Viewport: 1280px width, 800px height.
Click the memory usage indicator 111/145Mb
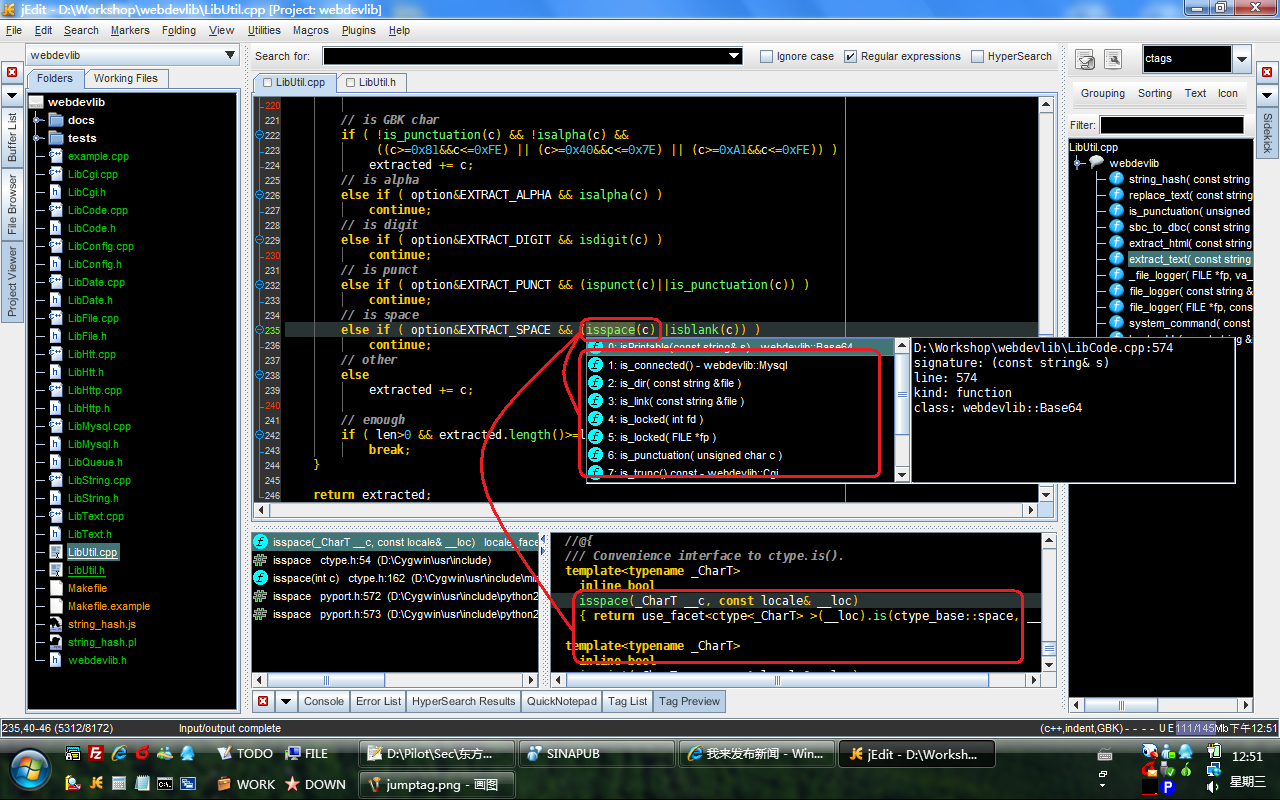coord(1194,728)
